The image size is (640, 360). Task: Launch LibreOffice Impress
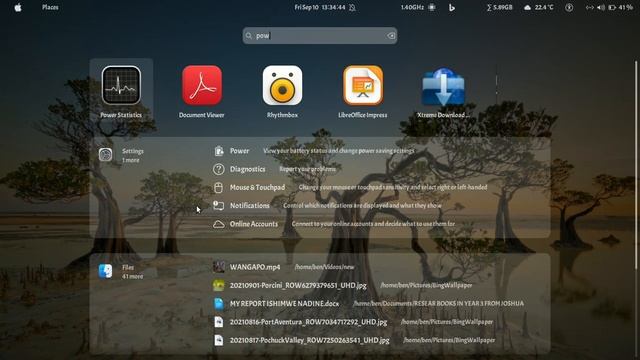point(362,92)
